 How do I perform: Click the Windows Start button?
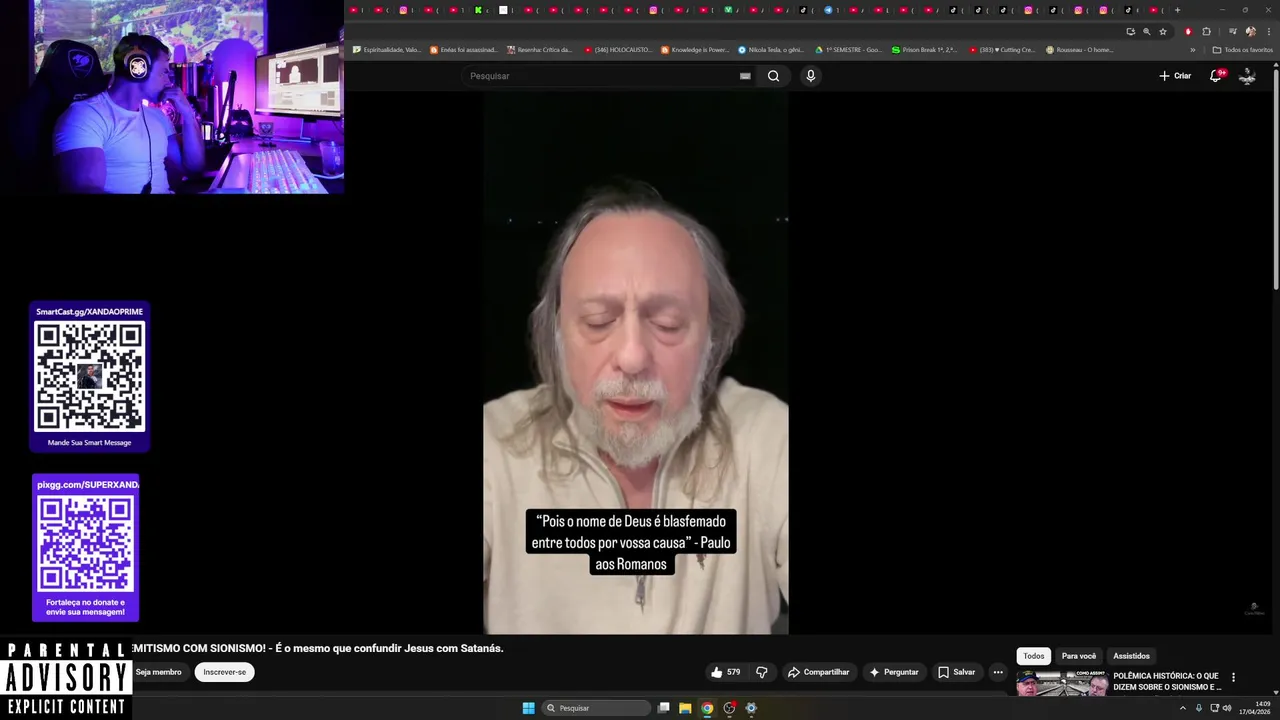[528, 708]
